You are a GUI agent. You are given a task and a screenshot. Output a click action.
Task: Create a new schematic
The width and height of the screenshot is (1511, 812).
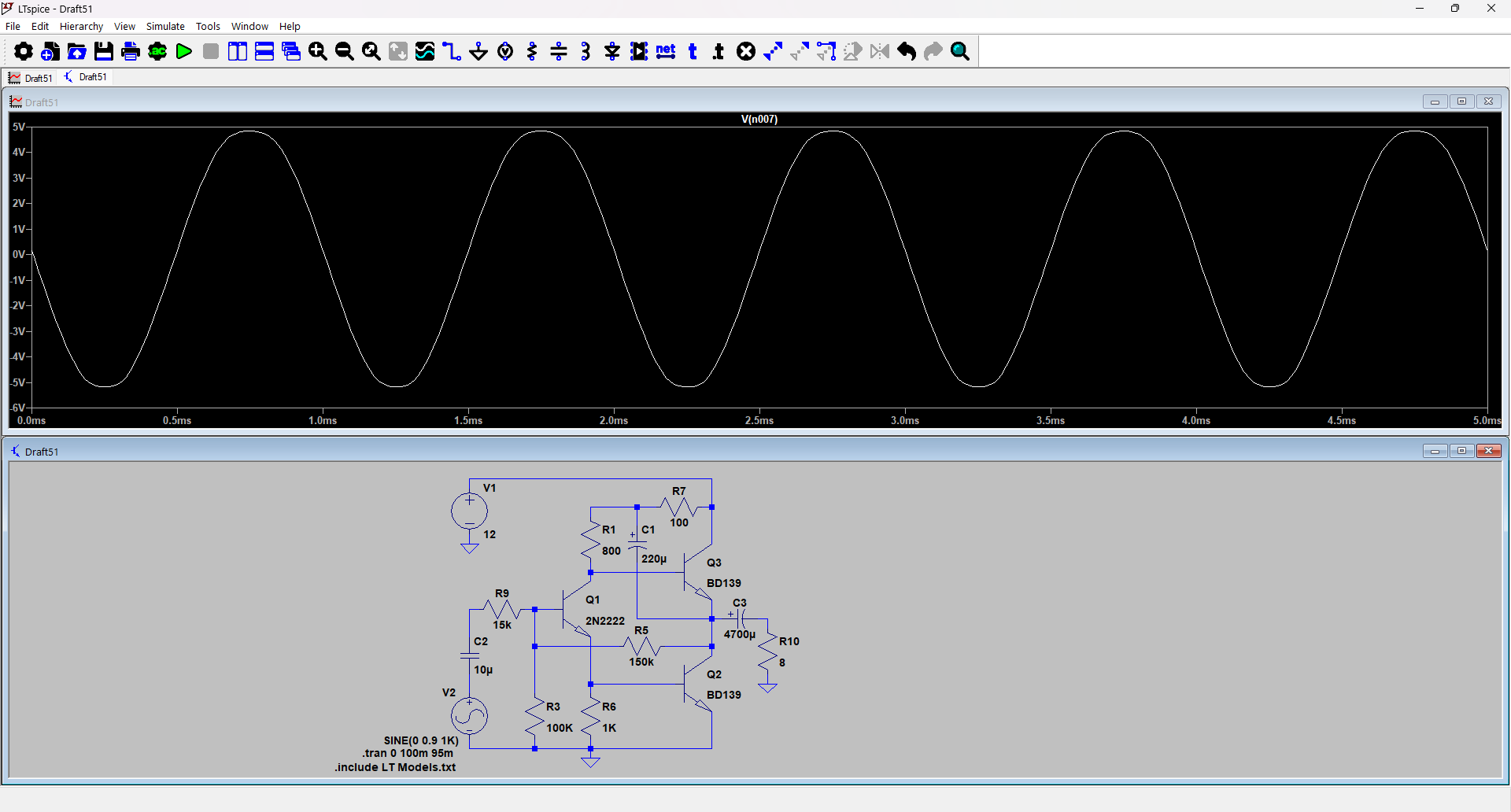[50, 52]
